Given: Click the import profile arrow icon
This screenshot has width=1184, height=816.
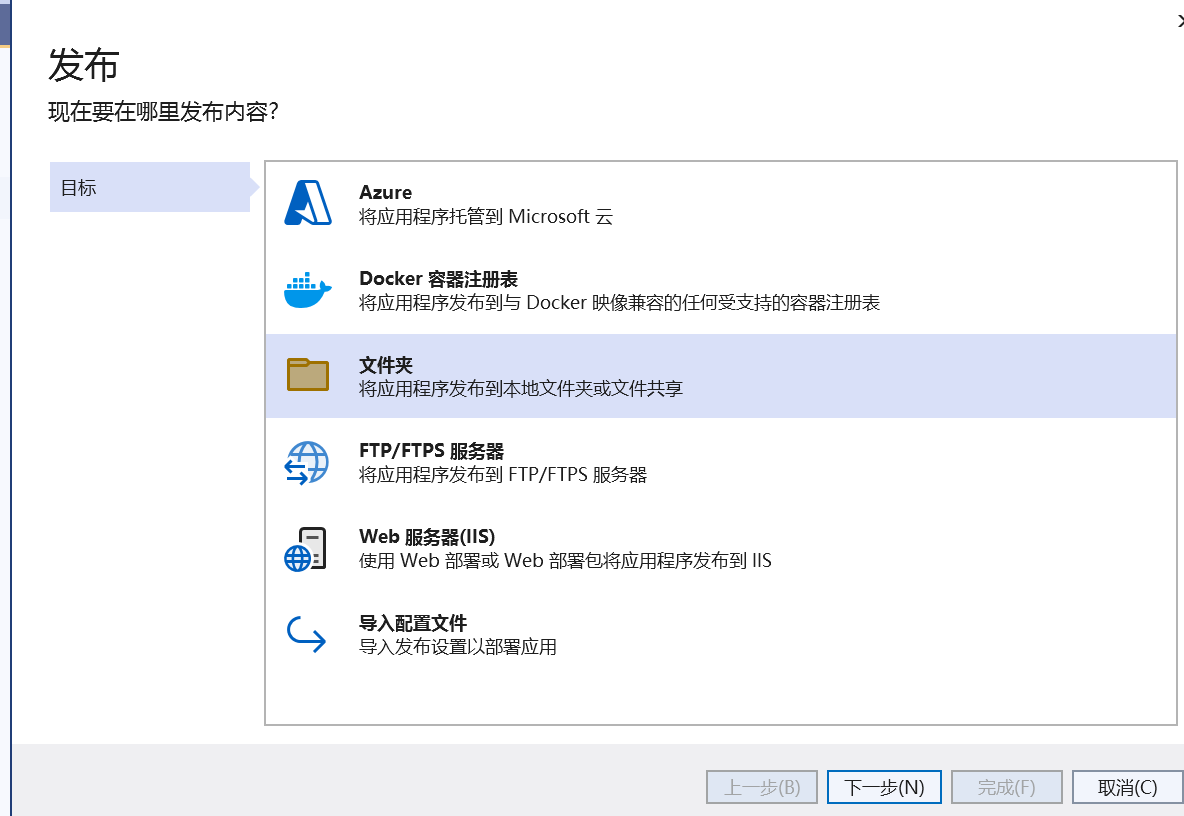Looking at the screenshot, I should (x=307, y=635).
